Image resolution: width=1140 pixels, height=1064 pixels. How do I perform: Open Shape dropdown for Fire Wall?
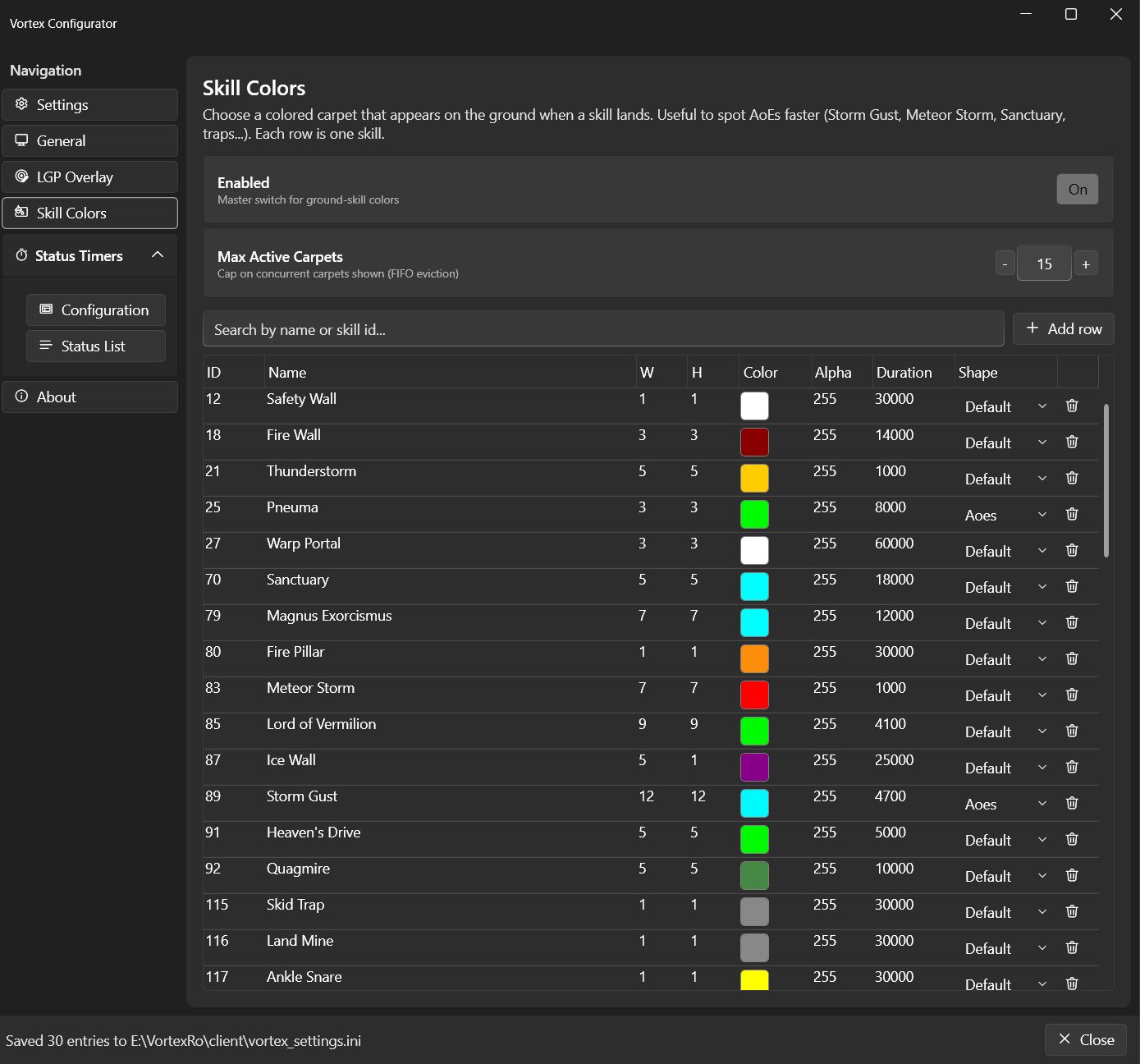[x=1006, y=443]
